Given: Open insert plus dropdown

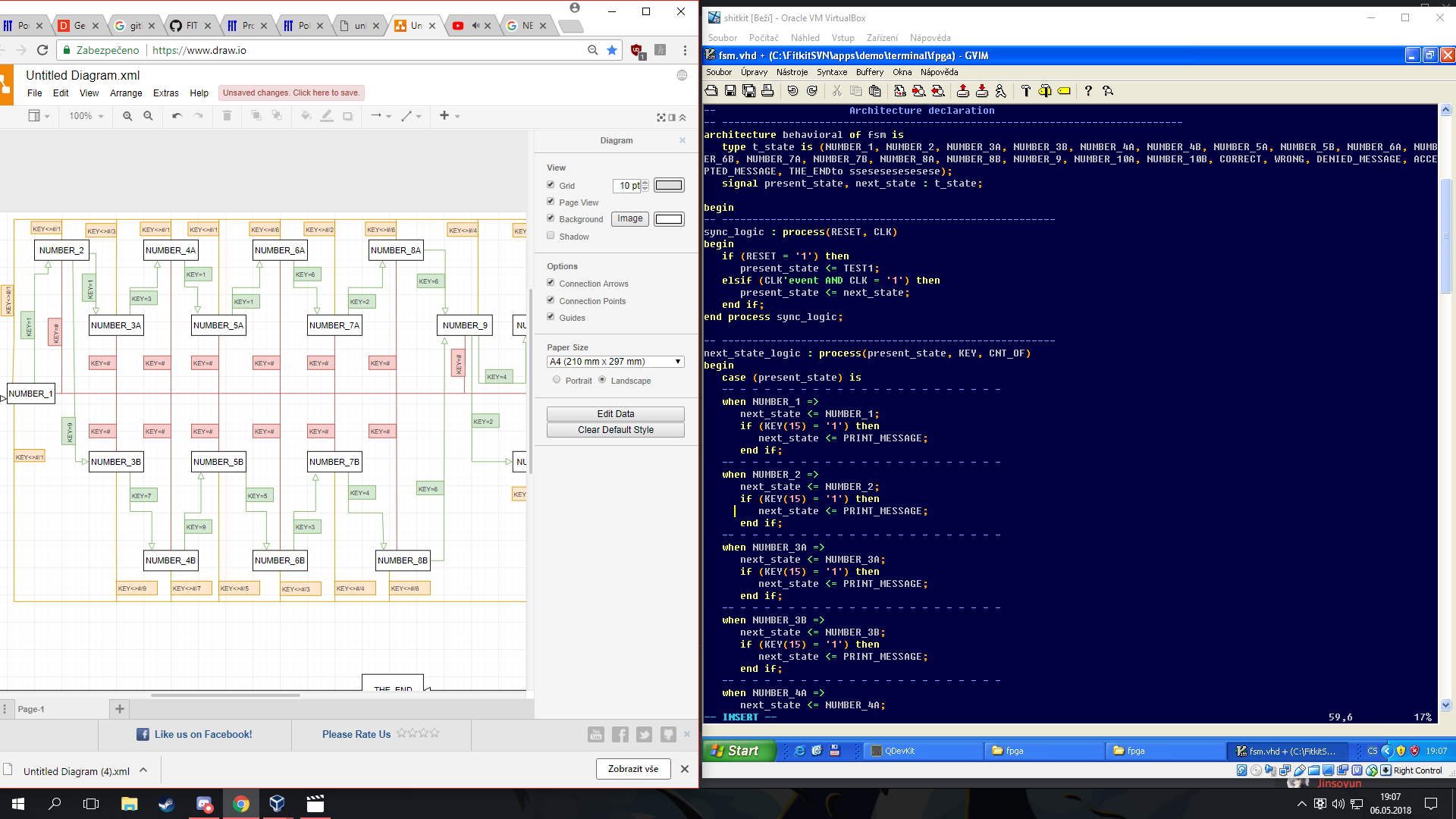Looking at the screenshot, I should point(450,116).
